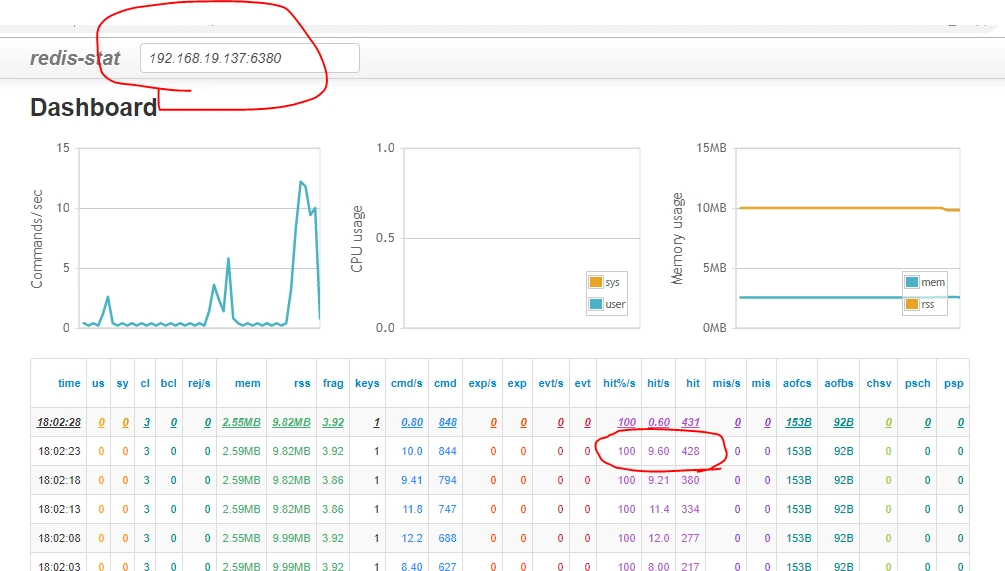Click the psch column header
The image size is (1005, 571).
[917, 383]
